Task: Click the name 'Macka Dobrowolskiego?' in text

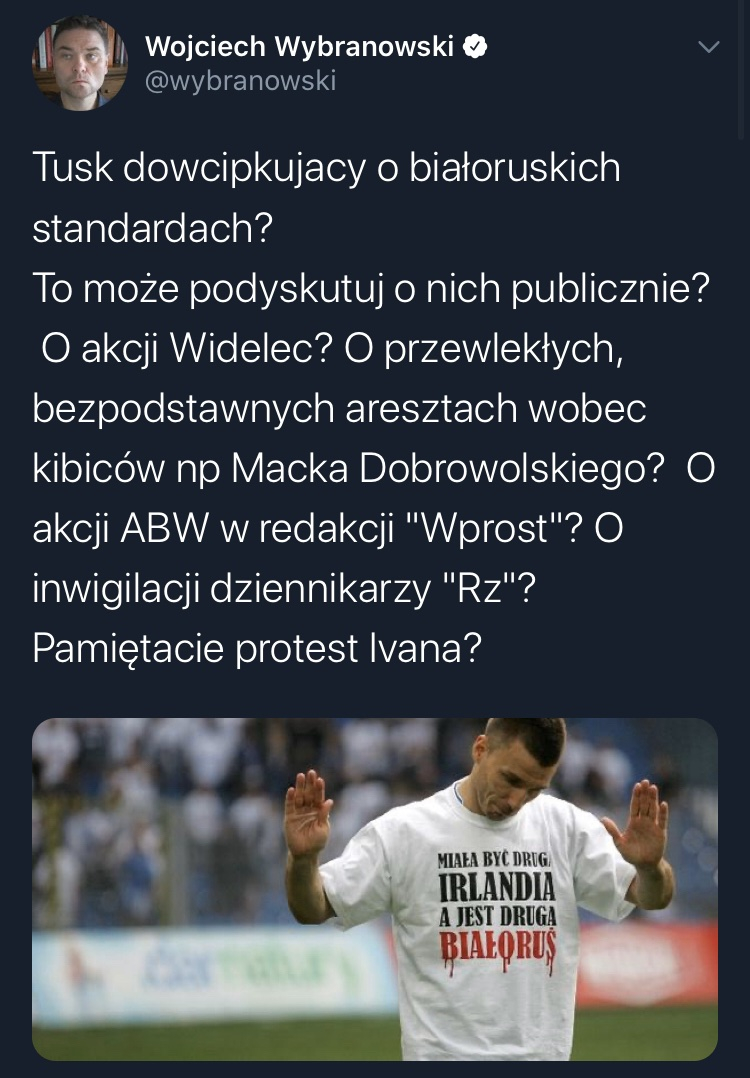Action: (x=448, y=468)
